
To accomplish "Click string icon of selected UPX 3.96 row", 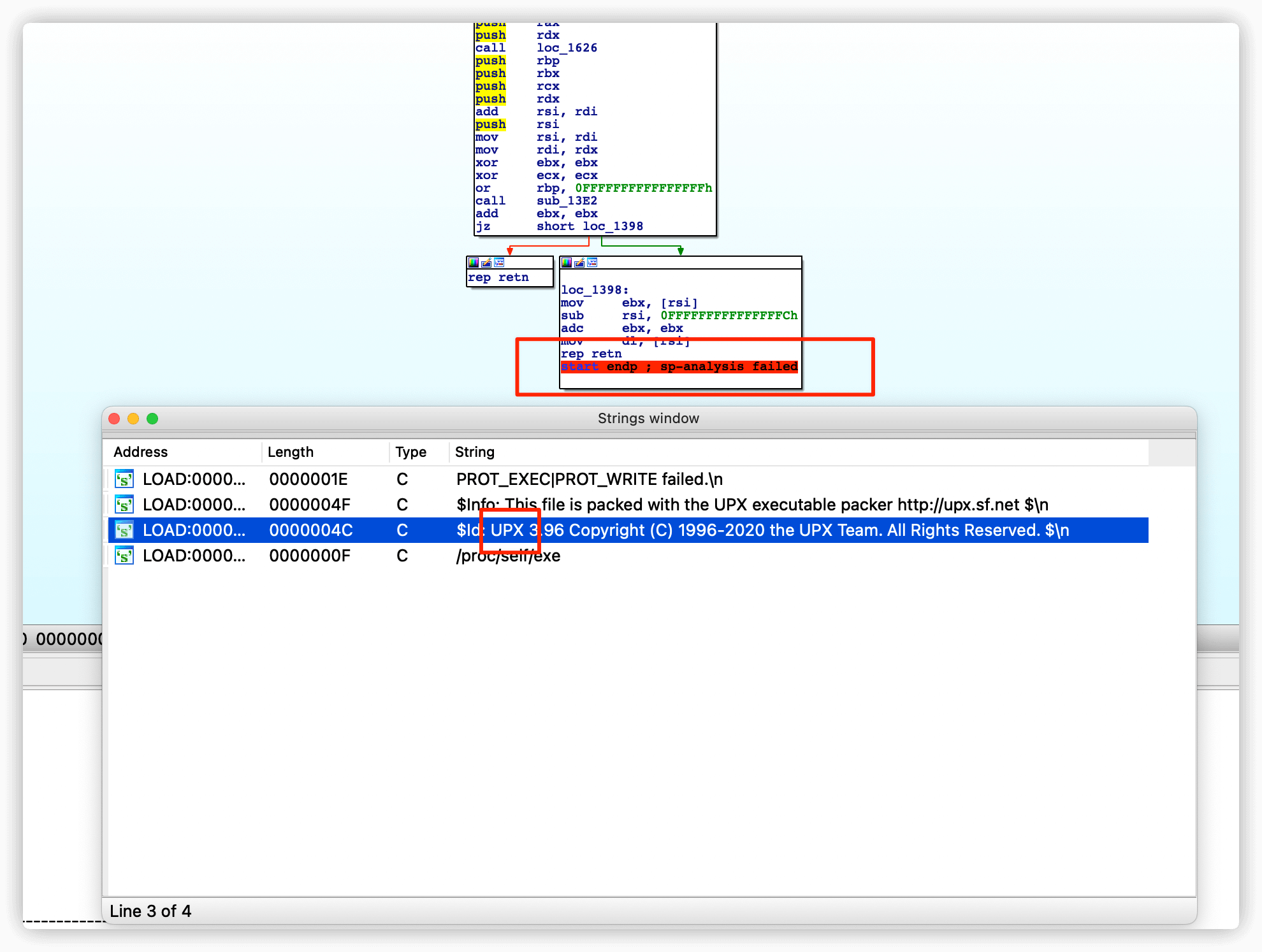I will pyautogui.click(x=124, y=530).
